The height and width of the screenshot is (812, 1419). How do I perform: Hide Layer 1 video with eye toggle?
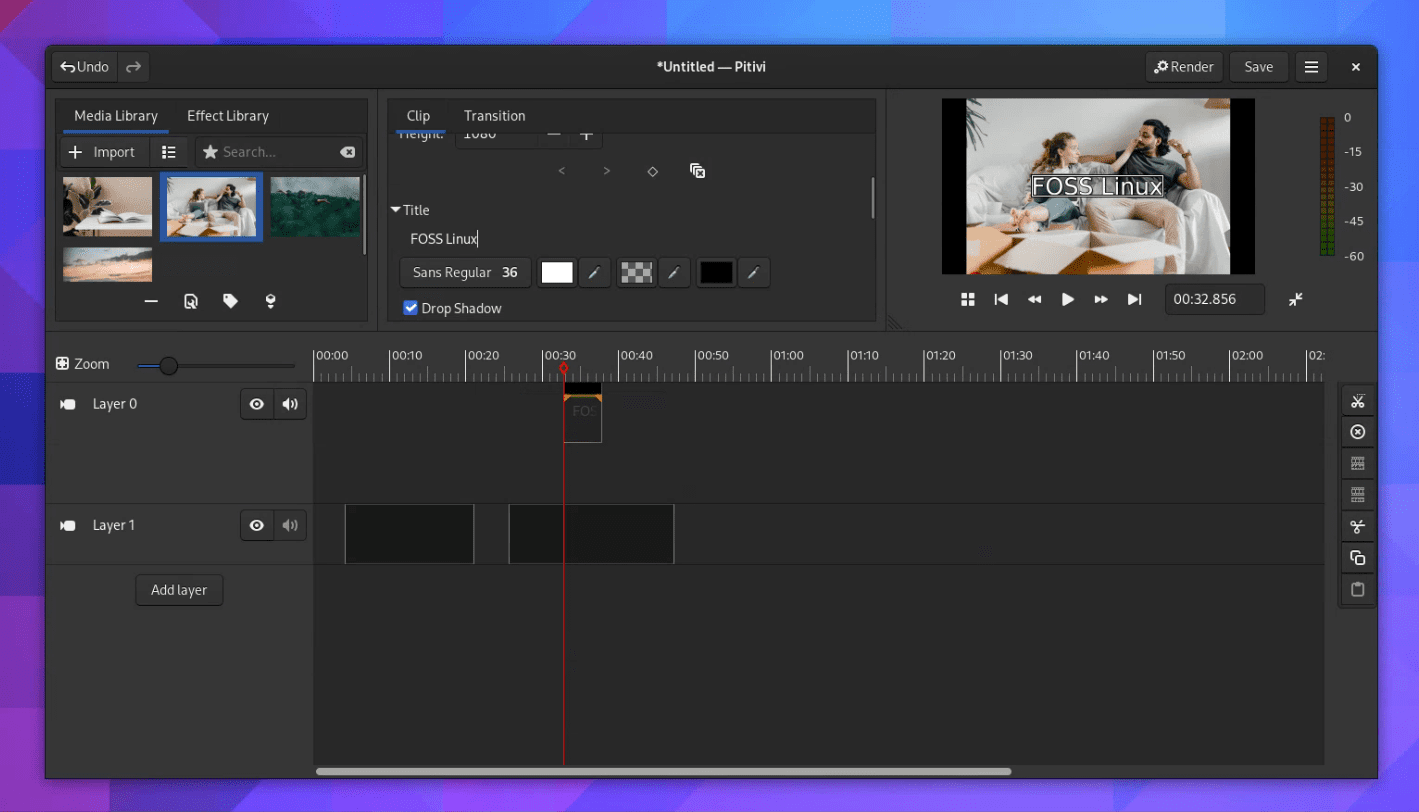click(257, 525)
